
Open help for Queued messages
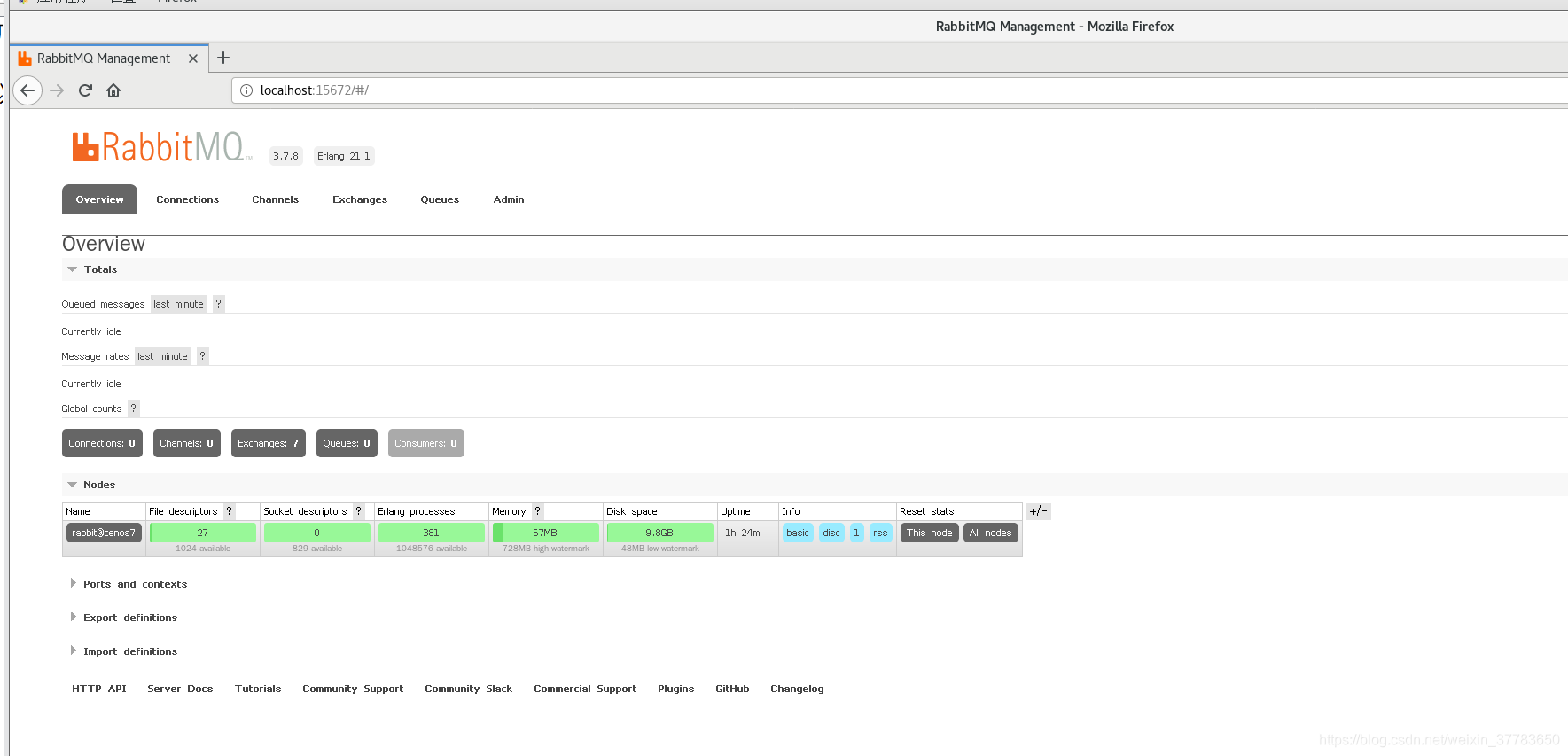[219, 304]
